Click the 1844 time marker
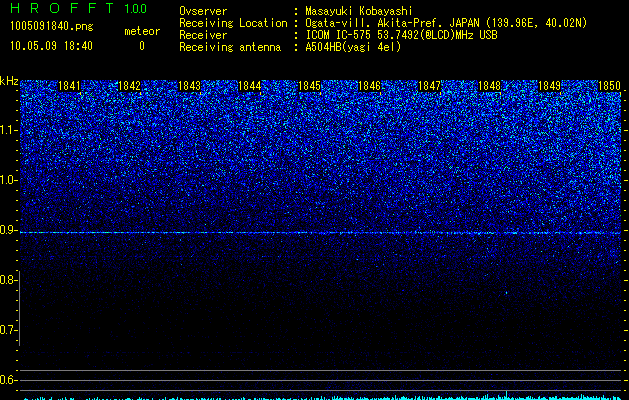The width and height of the screenshot is (629, 400). [250, 86]
